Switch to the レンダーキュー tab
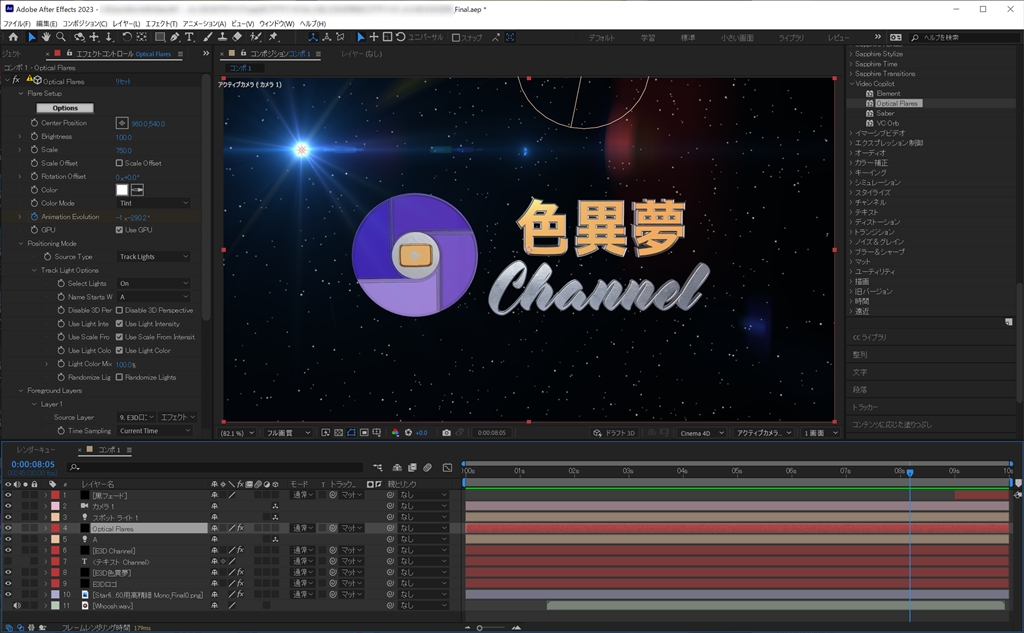Image resolution: width=1024 pixels, height=633 pixels. (x=35, y=450)
